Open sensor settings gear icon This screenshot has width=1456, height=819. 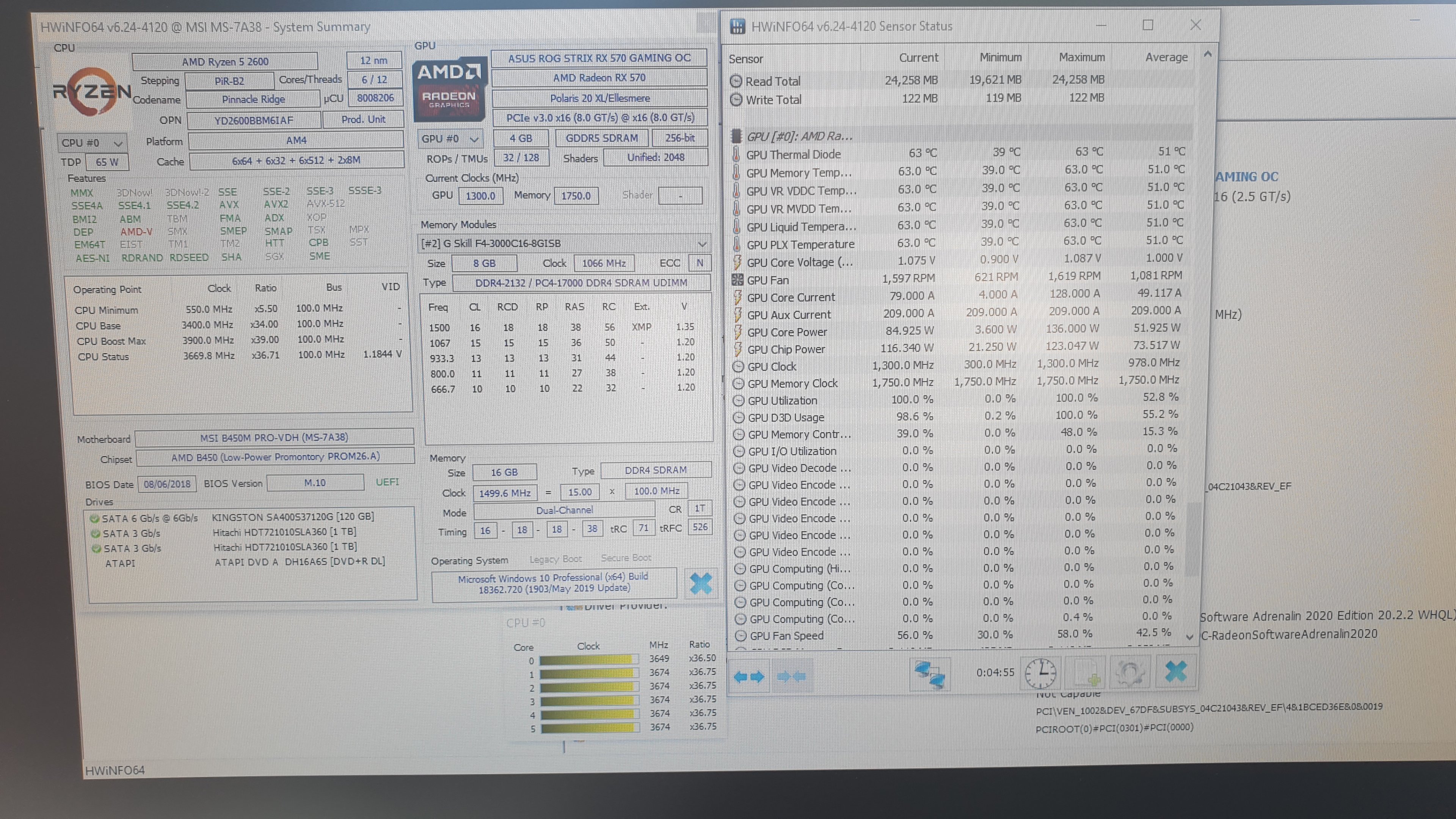[1130, 673]
